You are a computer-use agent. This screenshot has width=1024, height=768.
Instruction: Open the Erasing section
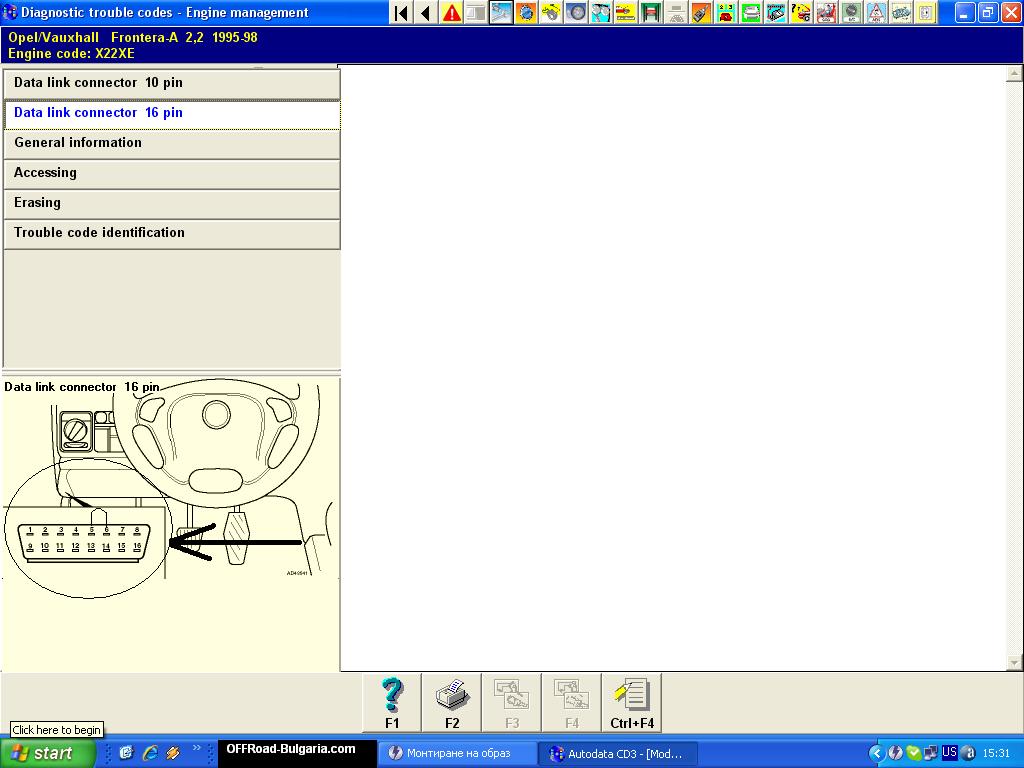[x=172, y=204]
